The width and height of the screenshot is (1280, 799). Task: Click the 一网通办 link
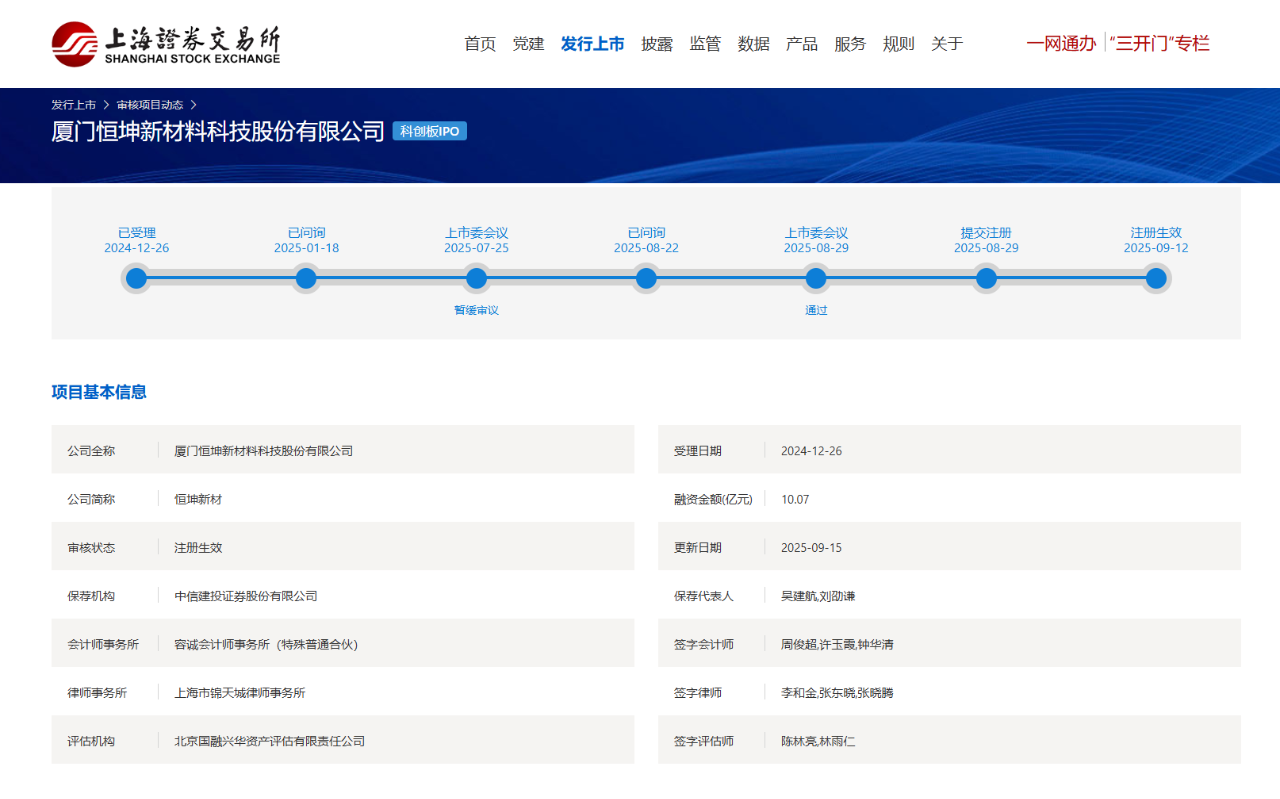pos(1061,44)
